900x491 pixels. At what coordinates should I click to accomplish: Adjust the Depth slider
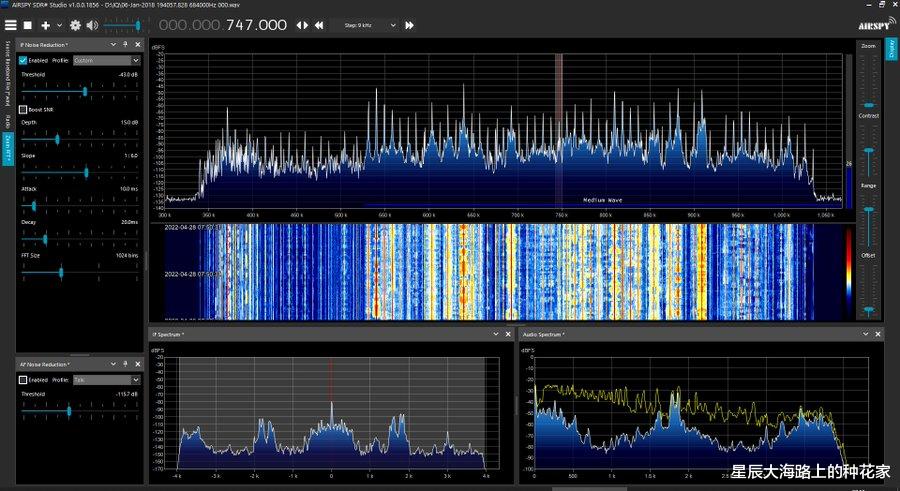pos(80,139)
